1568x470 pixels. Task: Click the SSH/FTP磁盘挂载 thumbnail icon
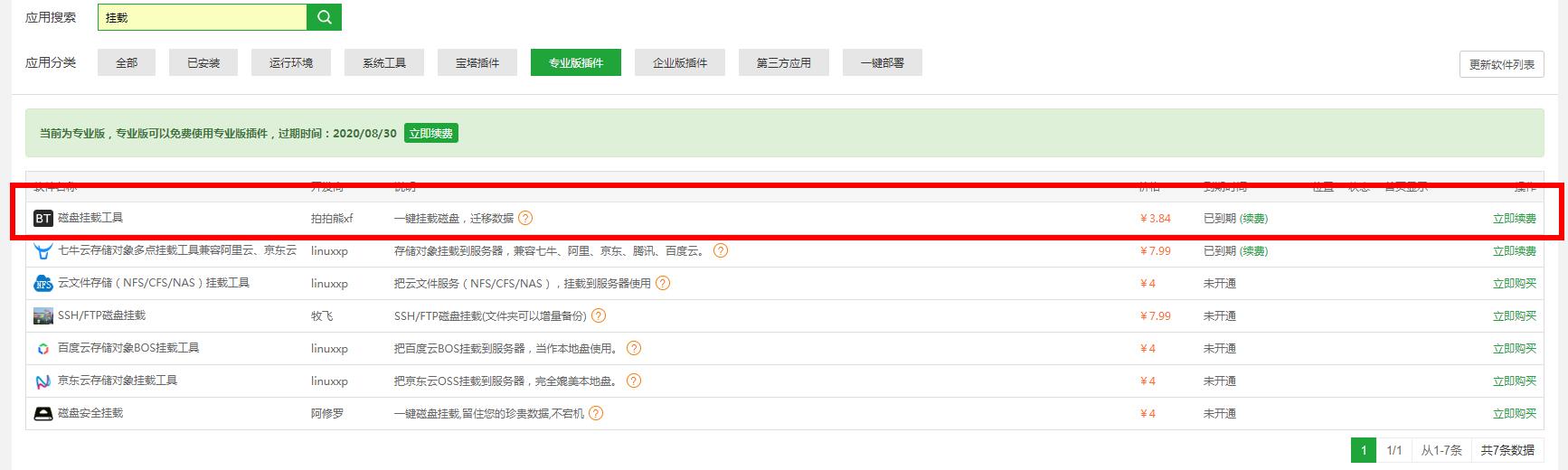click(43, 316)
